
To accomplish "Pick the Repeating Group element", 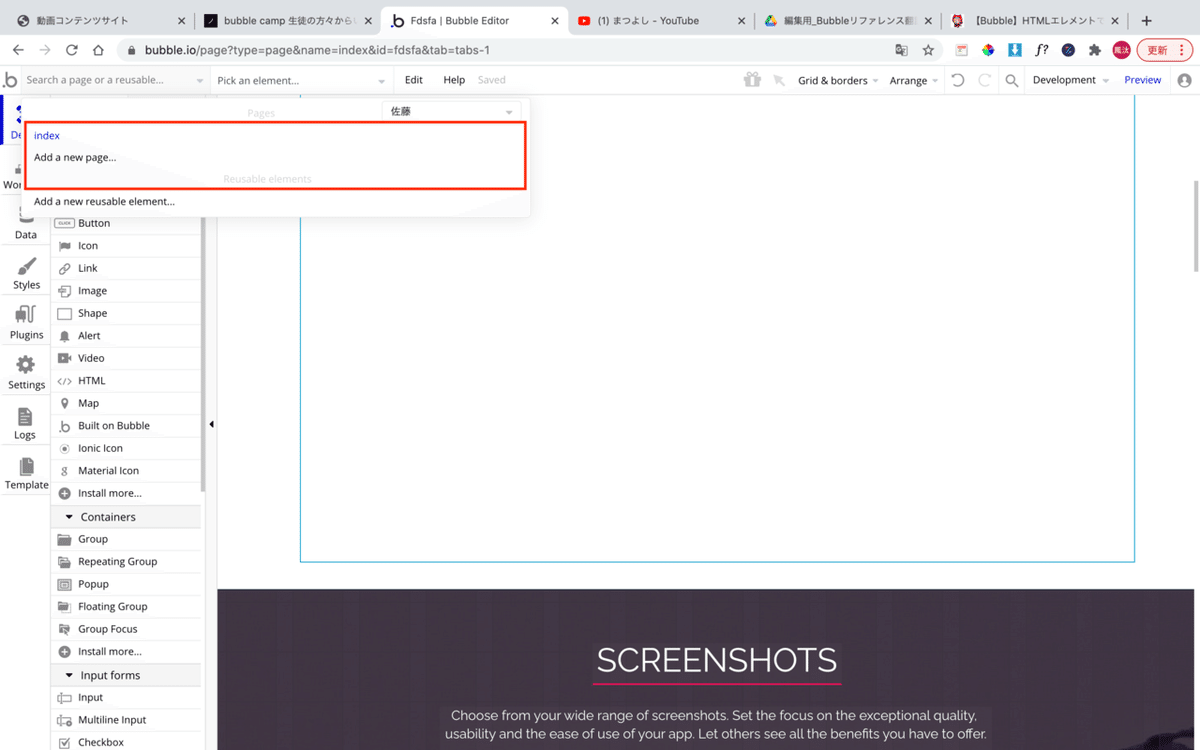I will [x=126, y=562].
